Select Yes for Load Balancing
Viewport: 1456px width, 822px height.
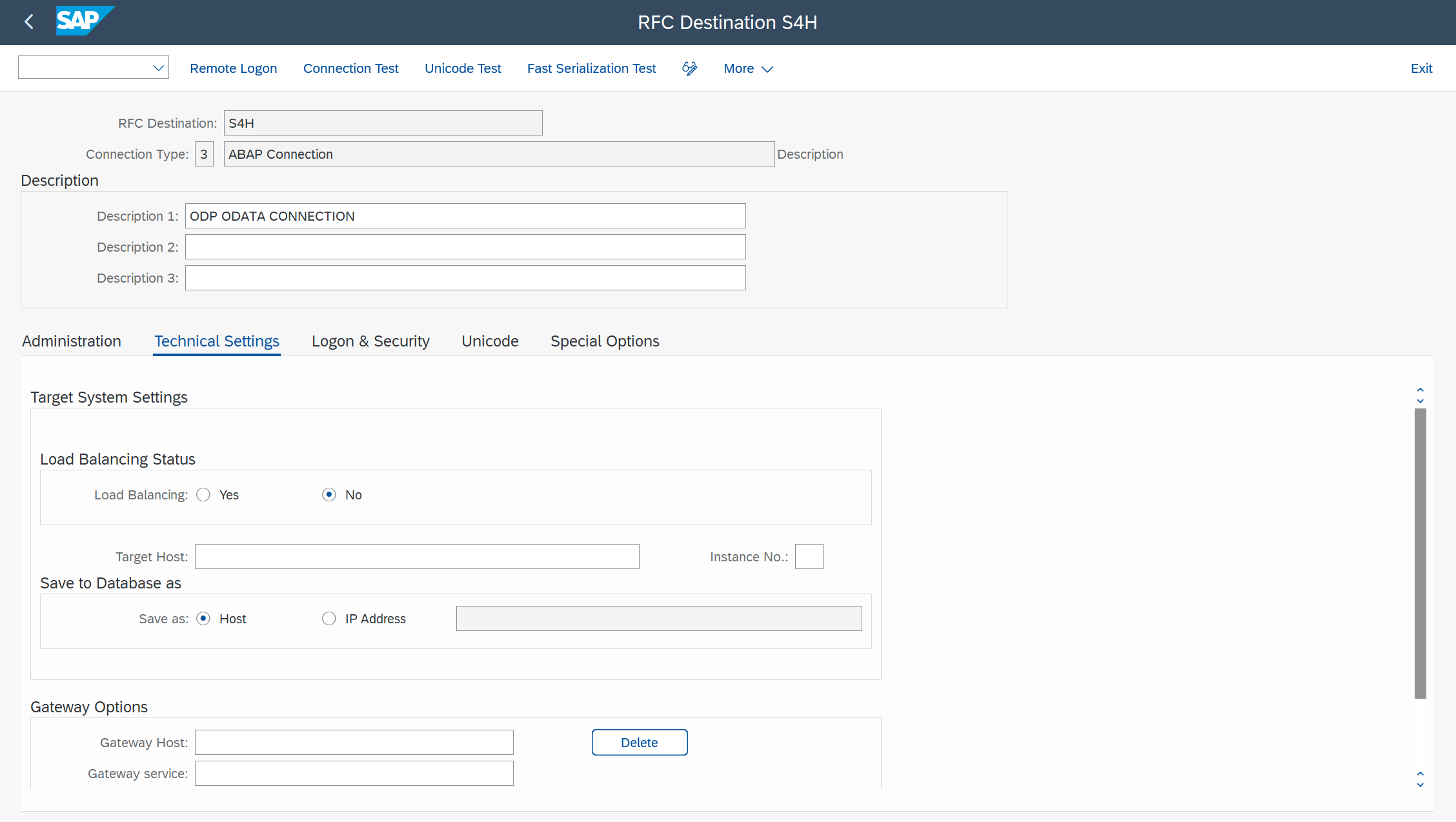203,494
